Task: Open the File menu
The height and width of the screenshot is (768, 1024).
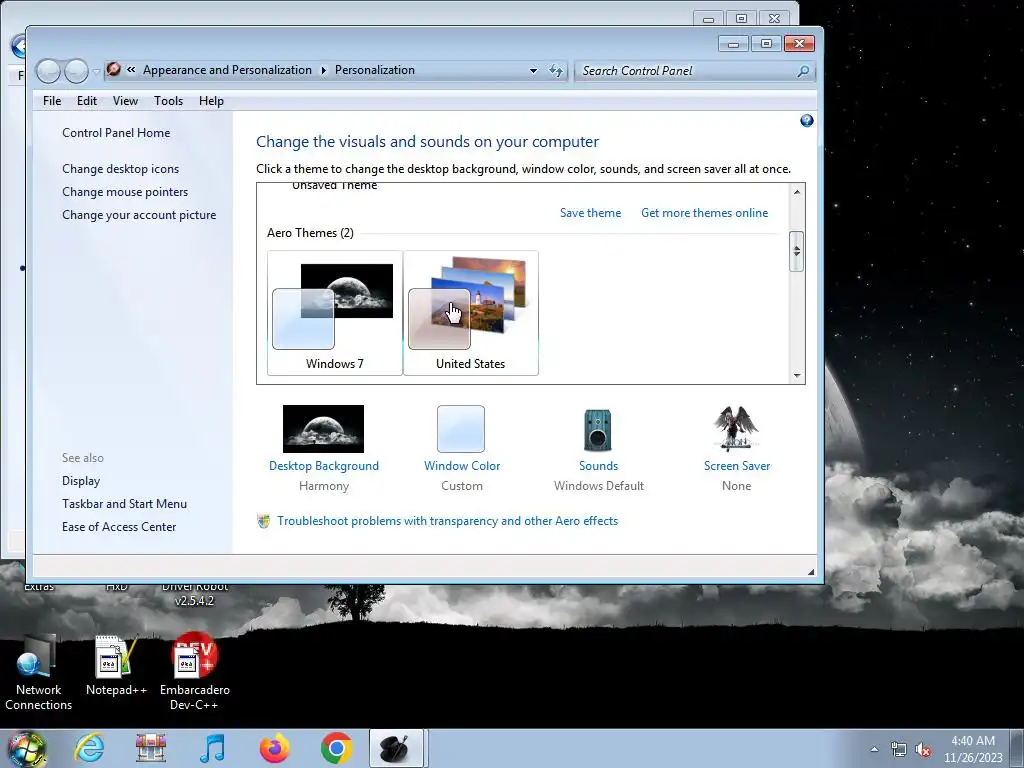Action: point(52,101)
